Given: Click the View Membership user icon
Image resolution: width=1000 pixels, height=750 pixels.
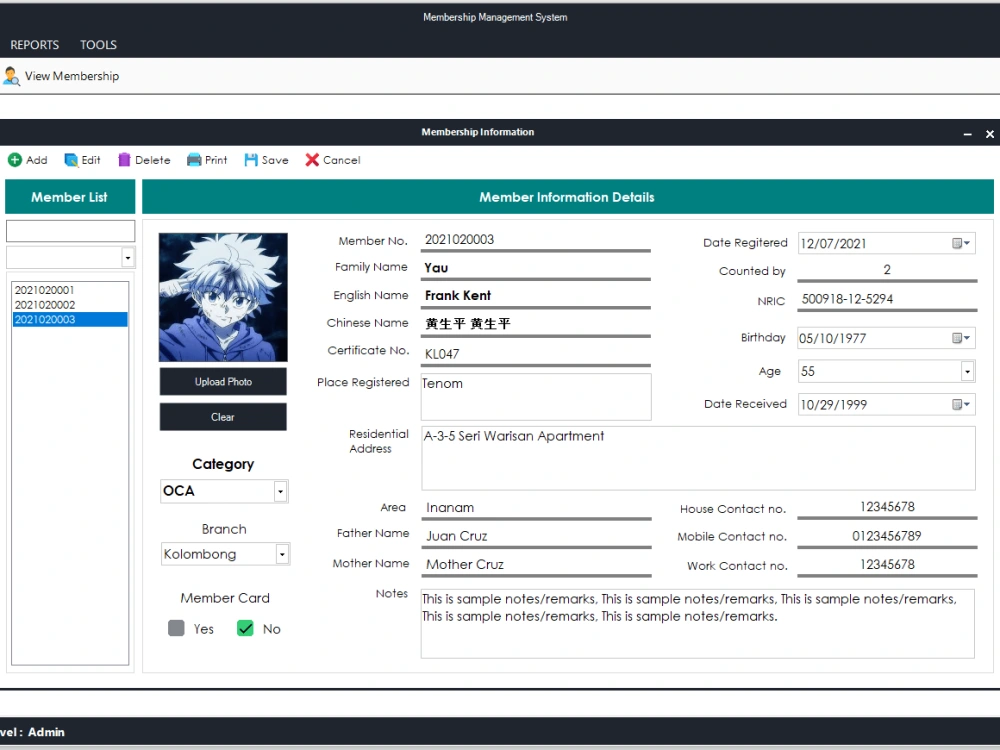Looking at the screenshot, I should pyautogui.click(x=11, y=77).
